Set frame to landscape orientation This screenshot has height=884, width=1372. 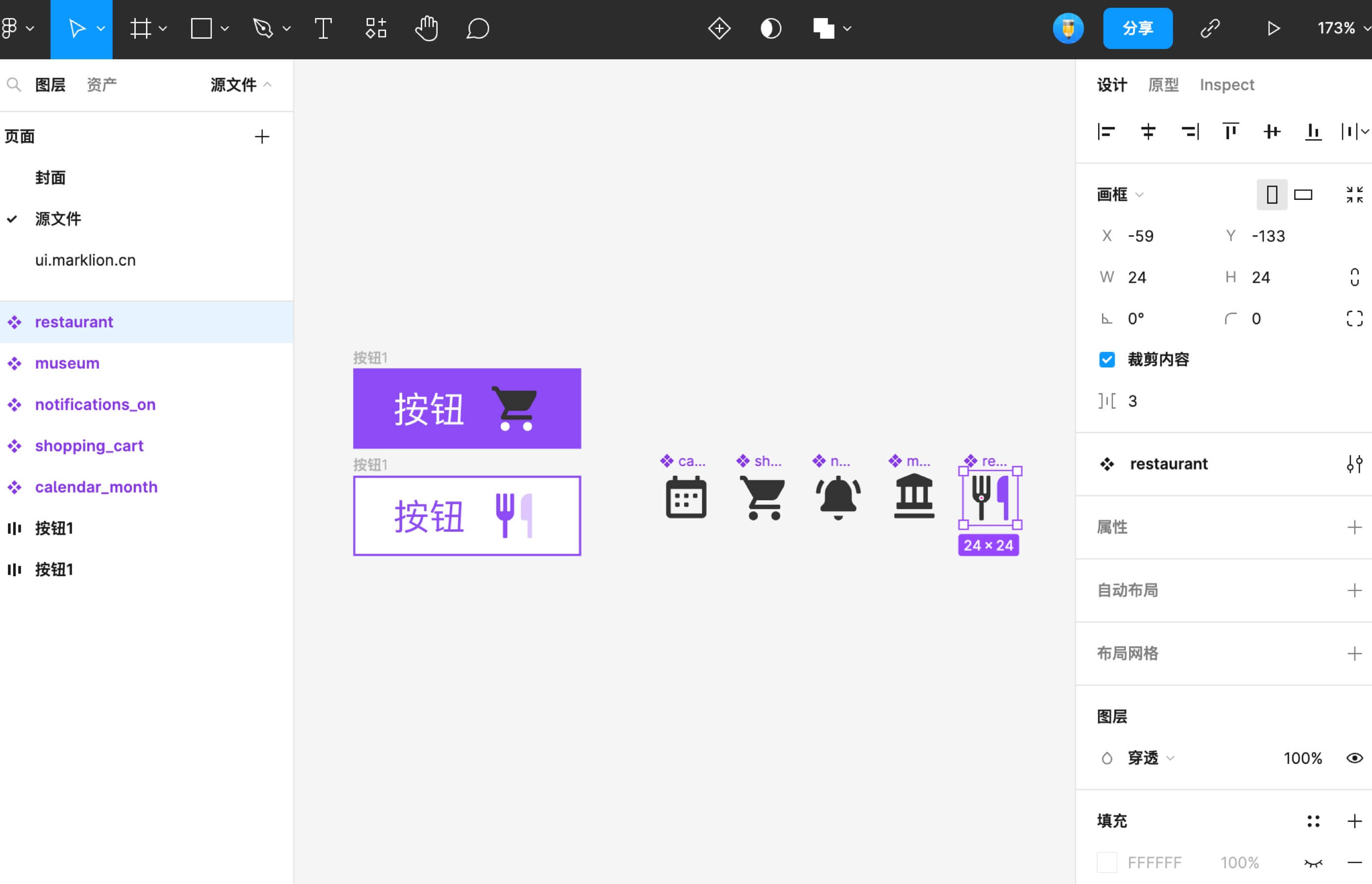tap(1303, 195)
